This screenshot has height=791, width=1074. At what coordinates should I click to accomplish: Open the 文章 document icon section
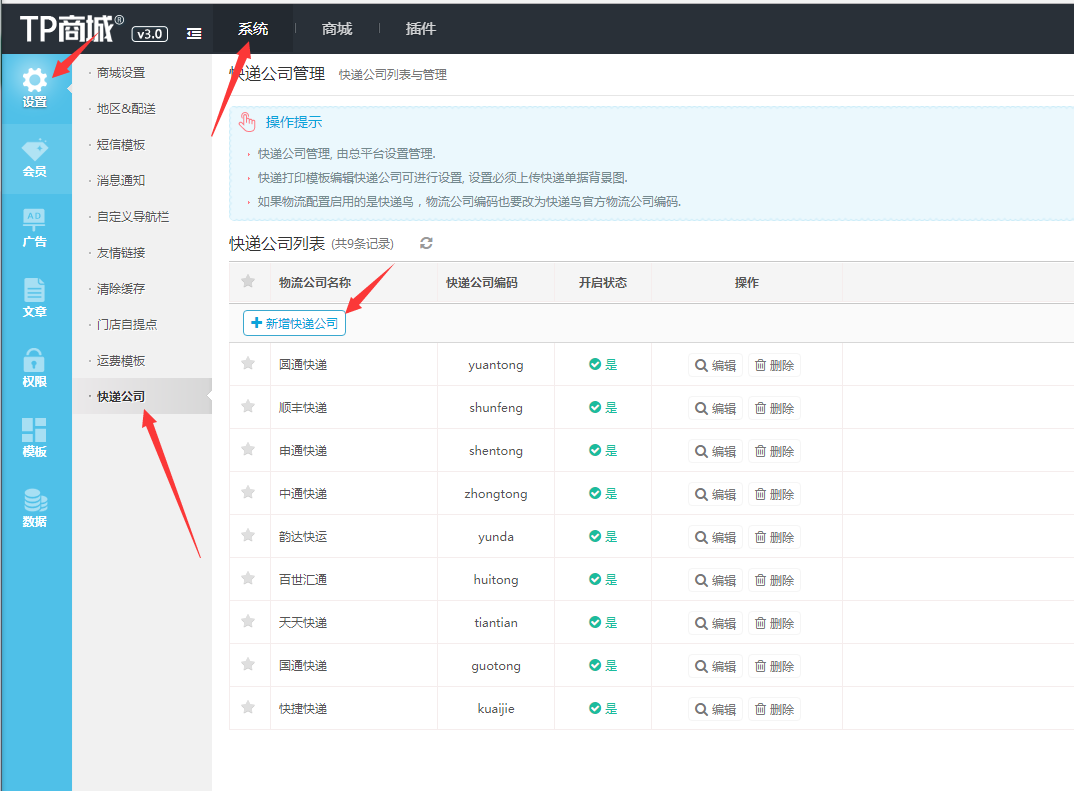click(35, 298)
